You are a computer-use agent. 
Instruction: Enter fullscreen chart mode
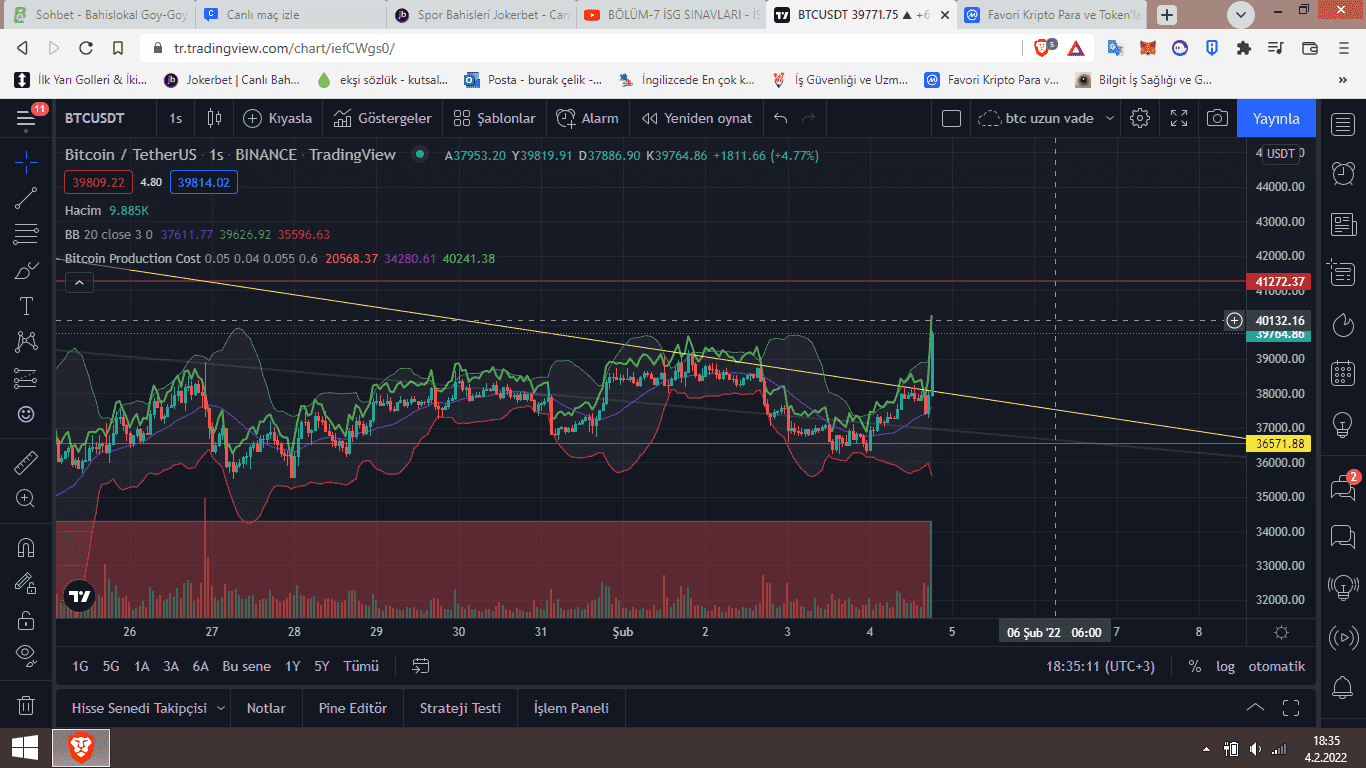[1179, 118]
